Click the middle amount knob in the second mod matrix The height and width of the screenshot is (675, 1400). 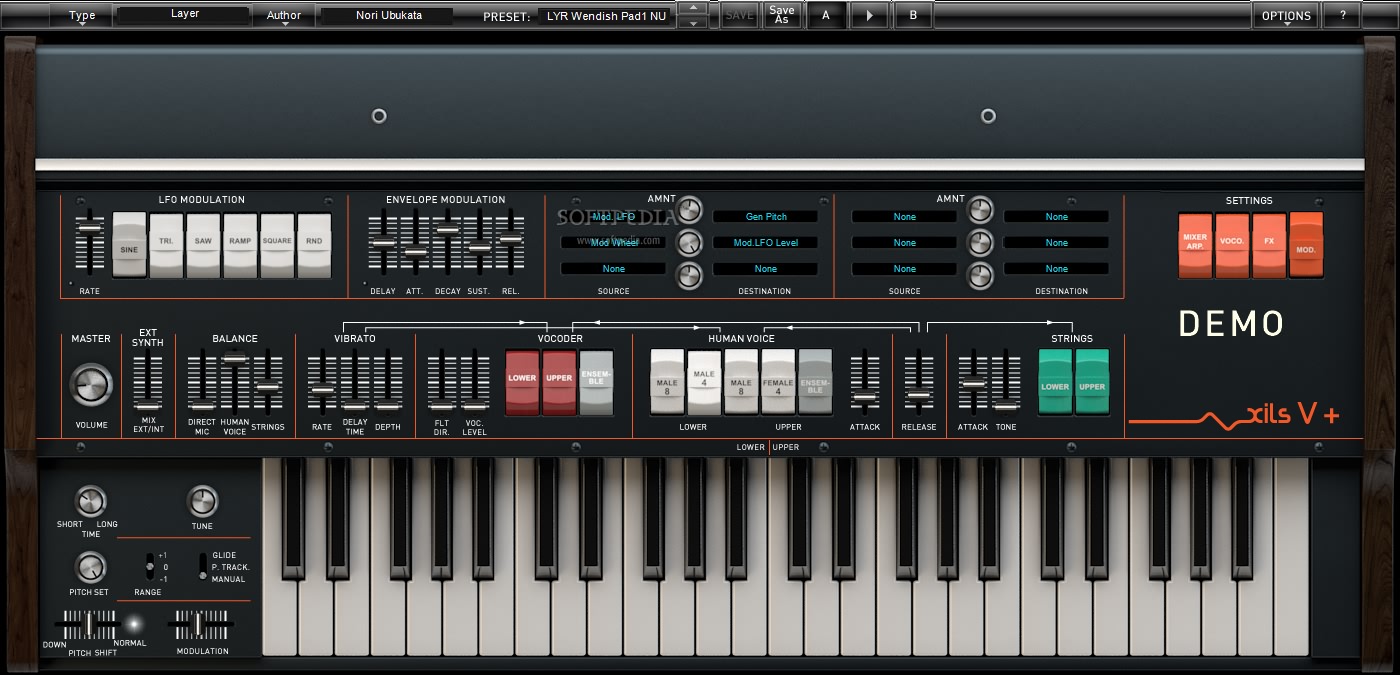[x=981, y=243]
